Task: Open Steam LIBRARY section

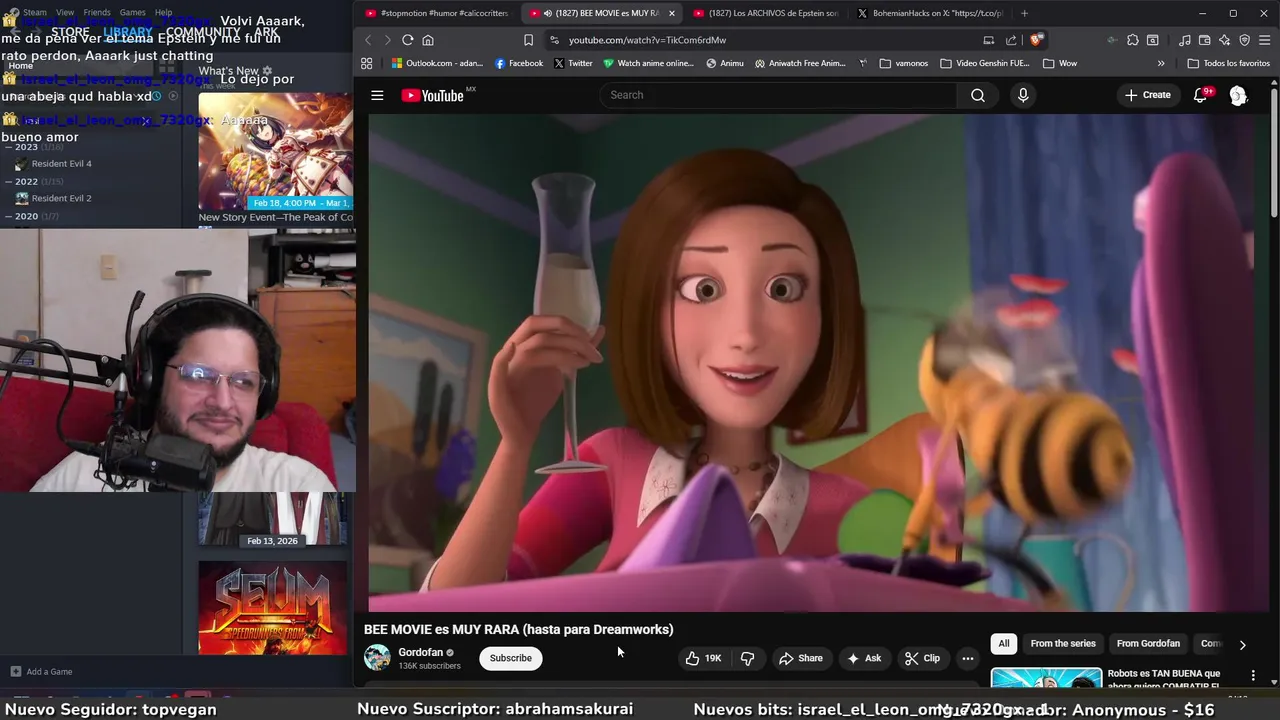Action: (128, 32)
